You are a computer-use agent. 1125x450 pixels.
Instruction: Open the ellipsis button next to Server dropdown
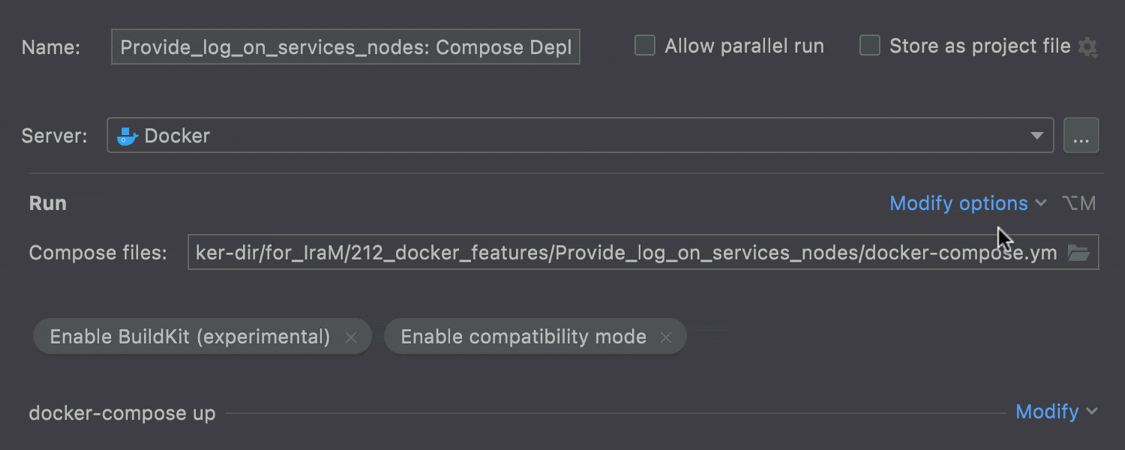click(x=1081, y=136)
